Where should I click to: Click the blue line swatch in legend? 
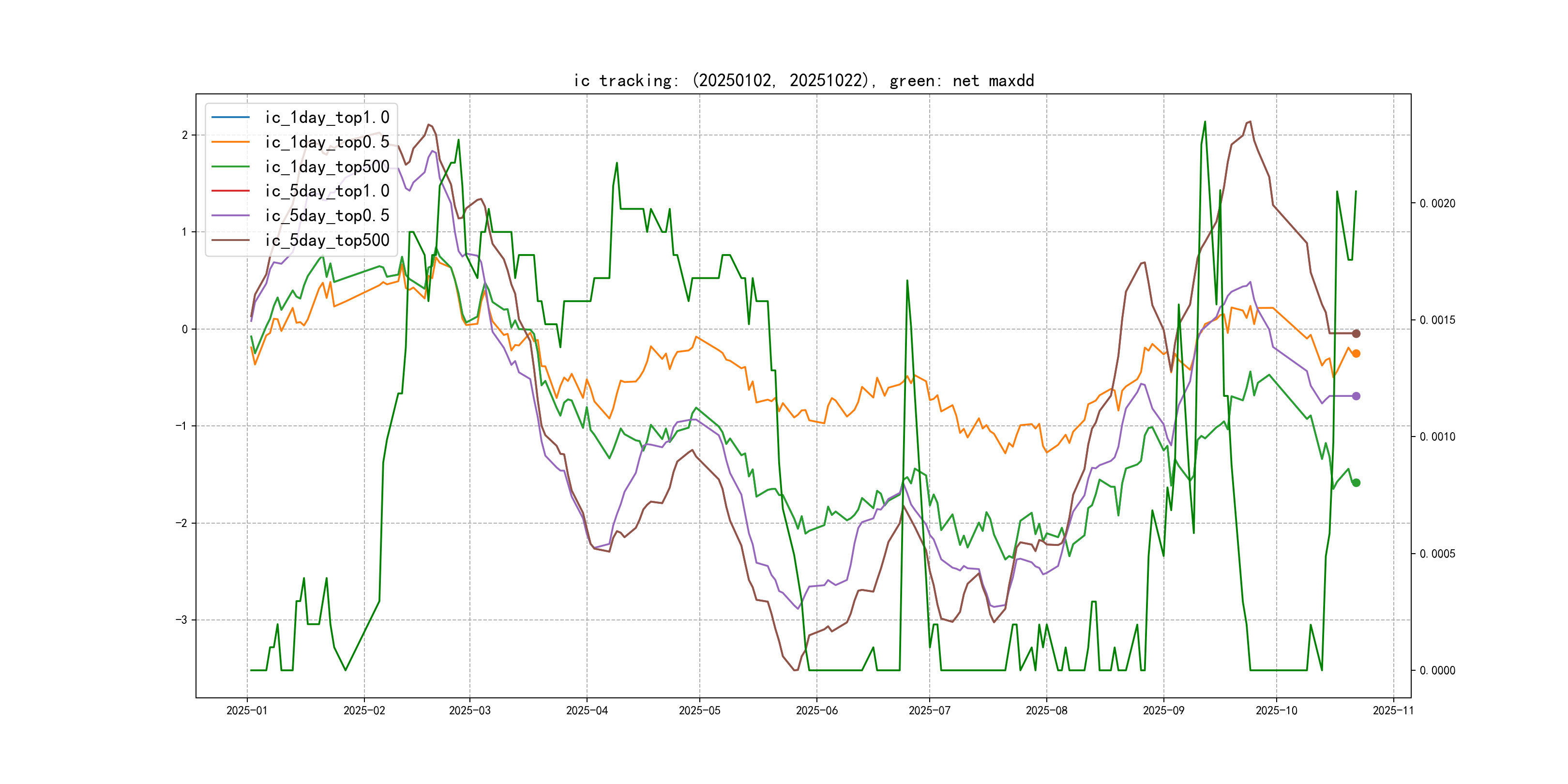pos(230,117)
